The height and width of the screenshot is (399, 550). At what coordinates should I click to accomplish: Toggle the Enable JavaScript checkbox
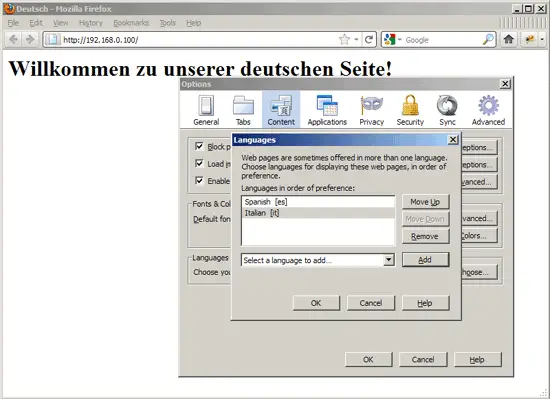[199, 181]
